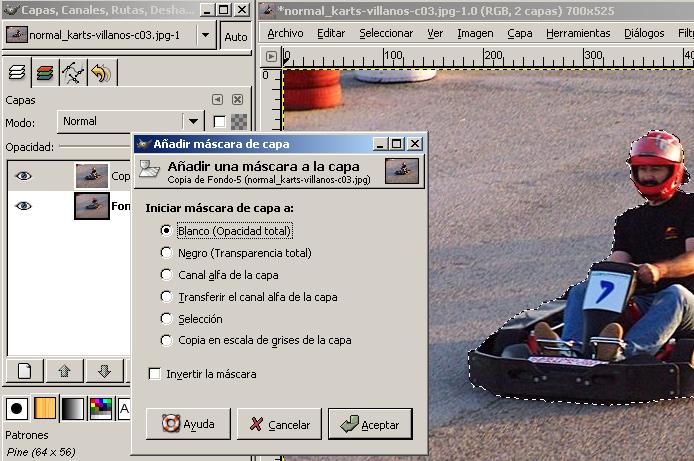Open the Archivo menu
694x461 pixels.
coord(285,33)
